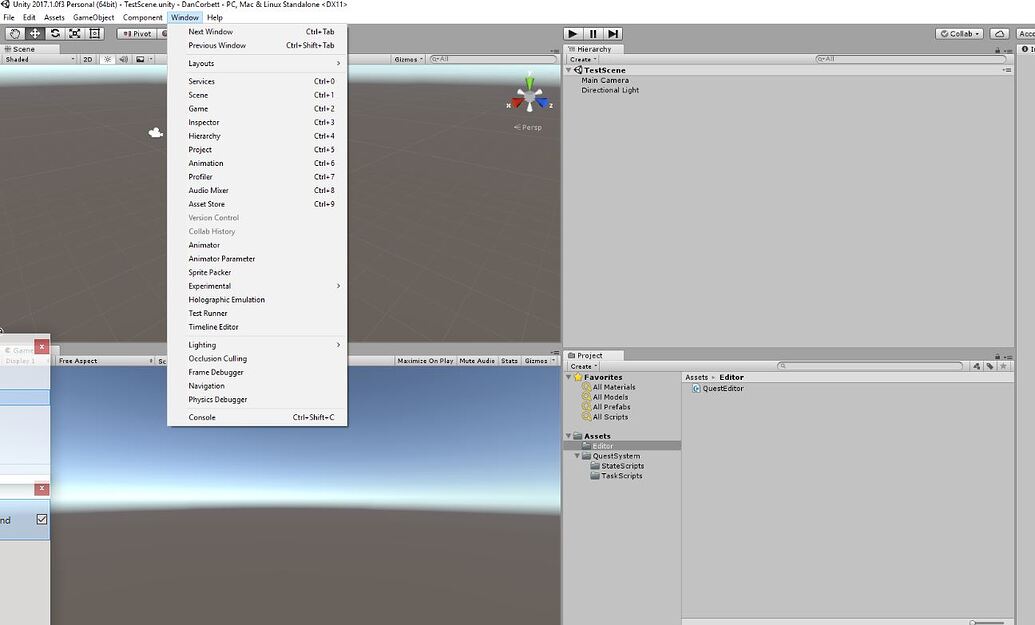Image resolution: width=1035 pixels, height=625 pixels.
Task: Select the Scale tool
Action: pyautogui.click(x=75, y=33)
